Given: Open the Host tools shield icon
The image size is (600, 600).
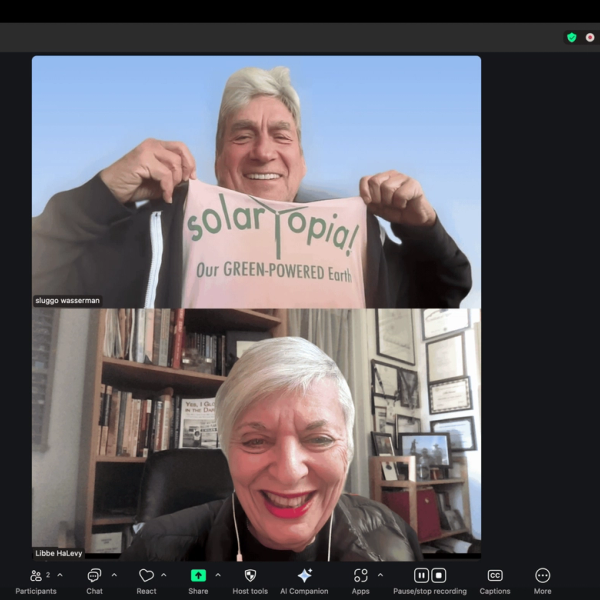Looking at the screenshot, I should 250,576.
